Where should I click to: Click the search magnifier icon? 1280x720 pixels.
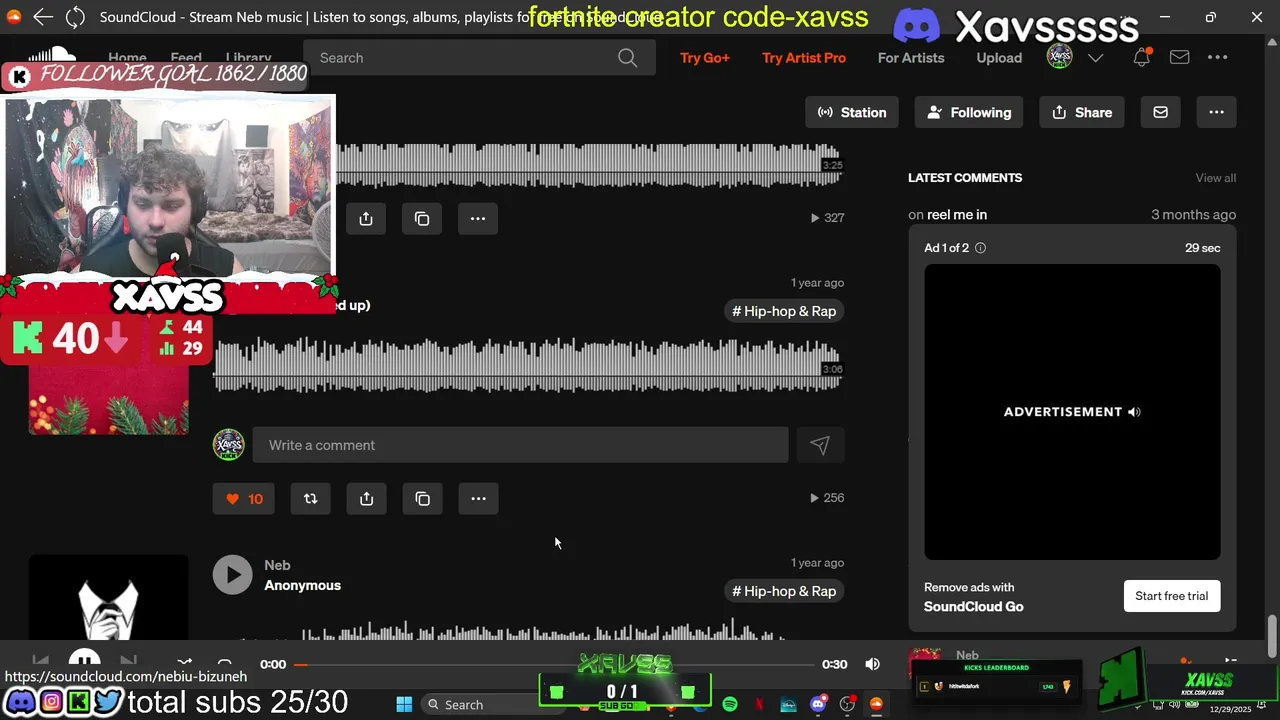tap(627, 58)
